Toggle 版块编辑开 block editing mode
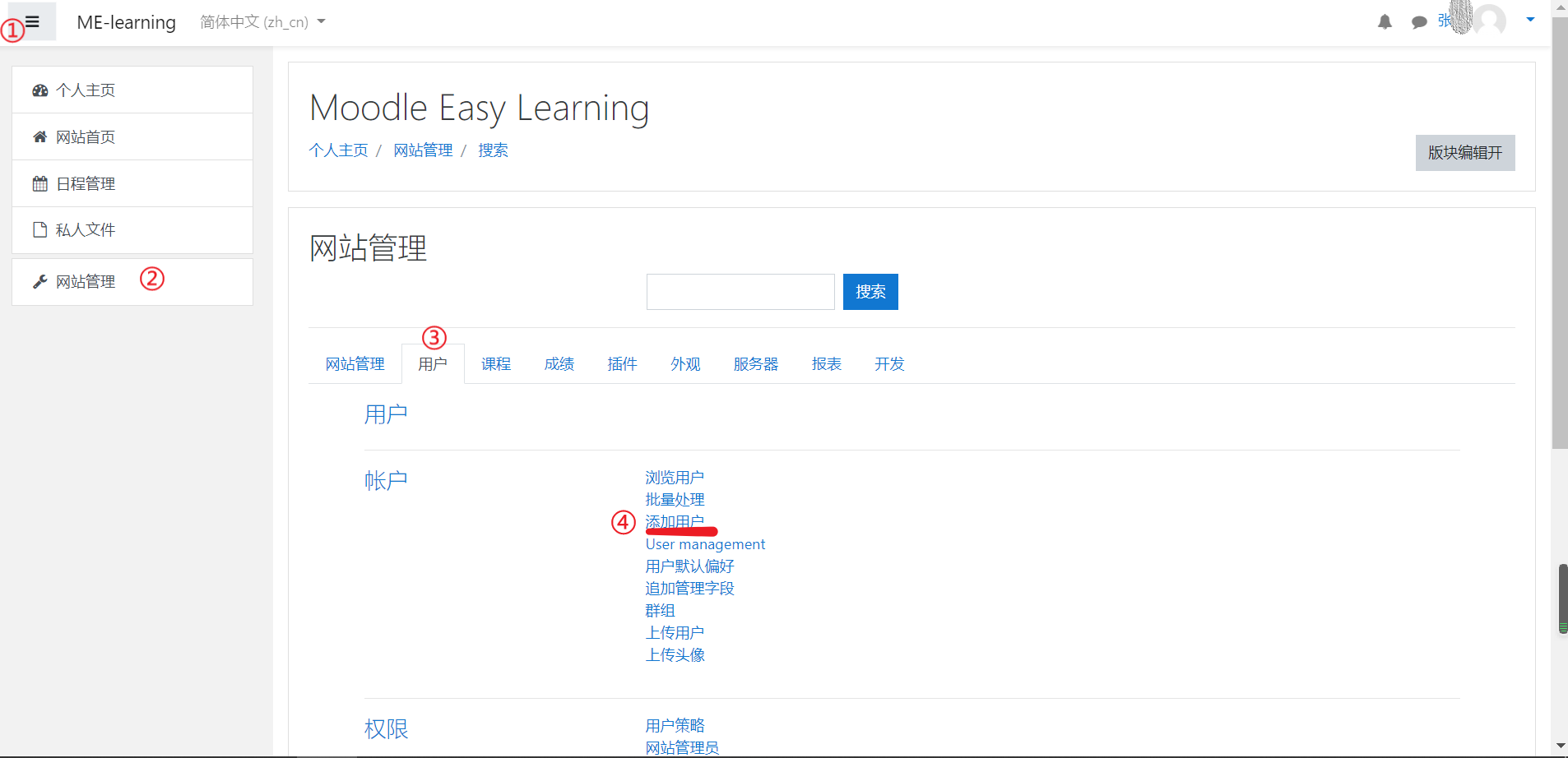The height and width of the screenshot is (758, 1568). [x=1464, y=153]
